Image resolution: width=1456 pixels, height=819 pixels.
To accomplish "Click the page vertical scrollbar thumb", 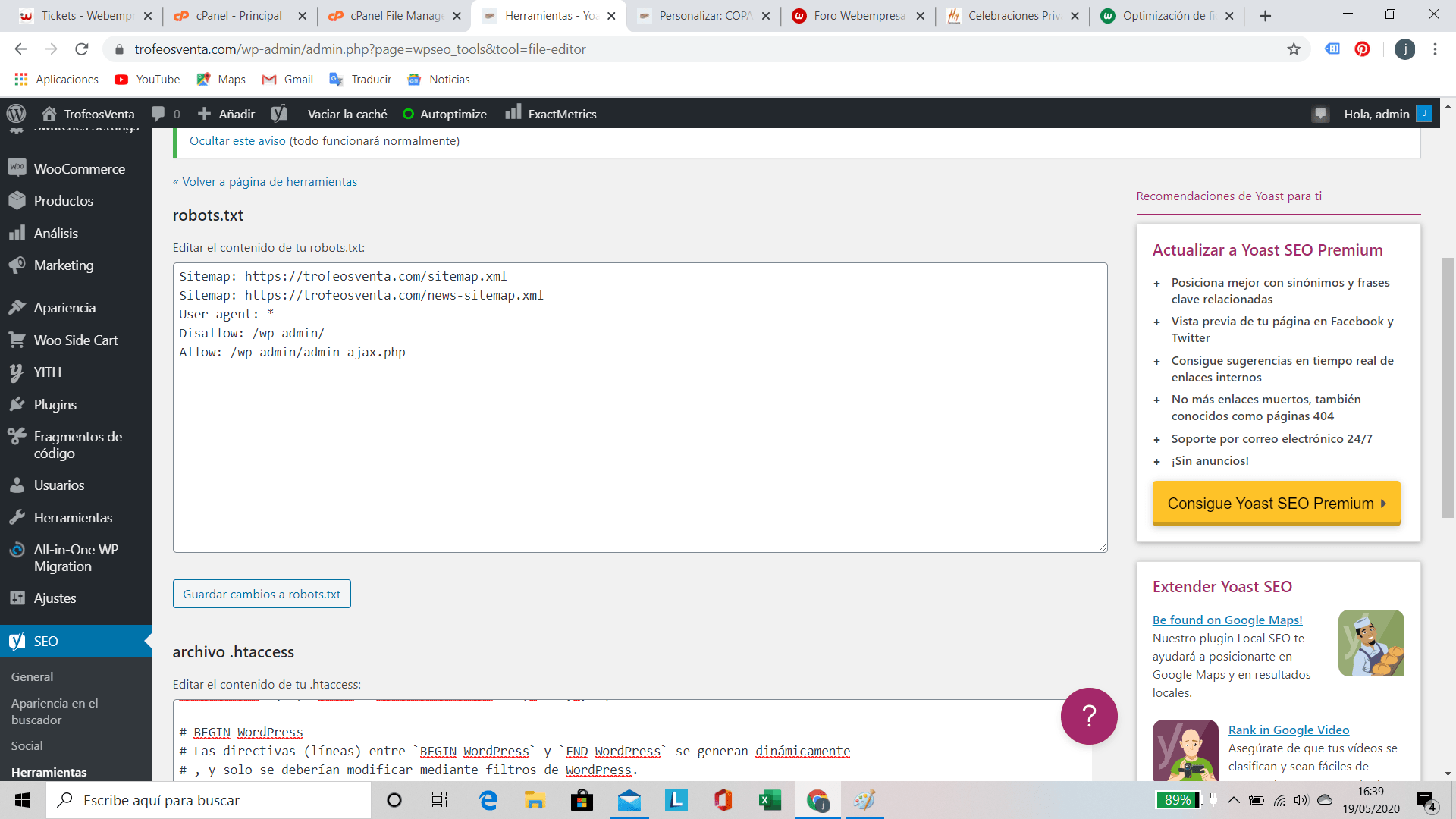I will [1448, 388].
